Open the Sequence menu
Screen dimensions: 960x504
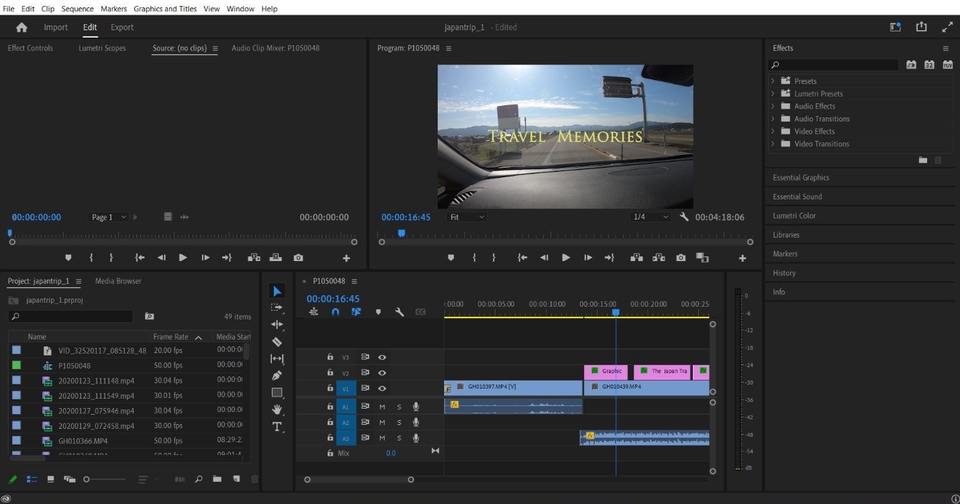(77, 8)
